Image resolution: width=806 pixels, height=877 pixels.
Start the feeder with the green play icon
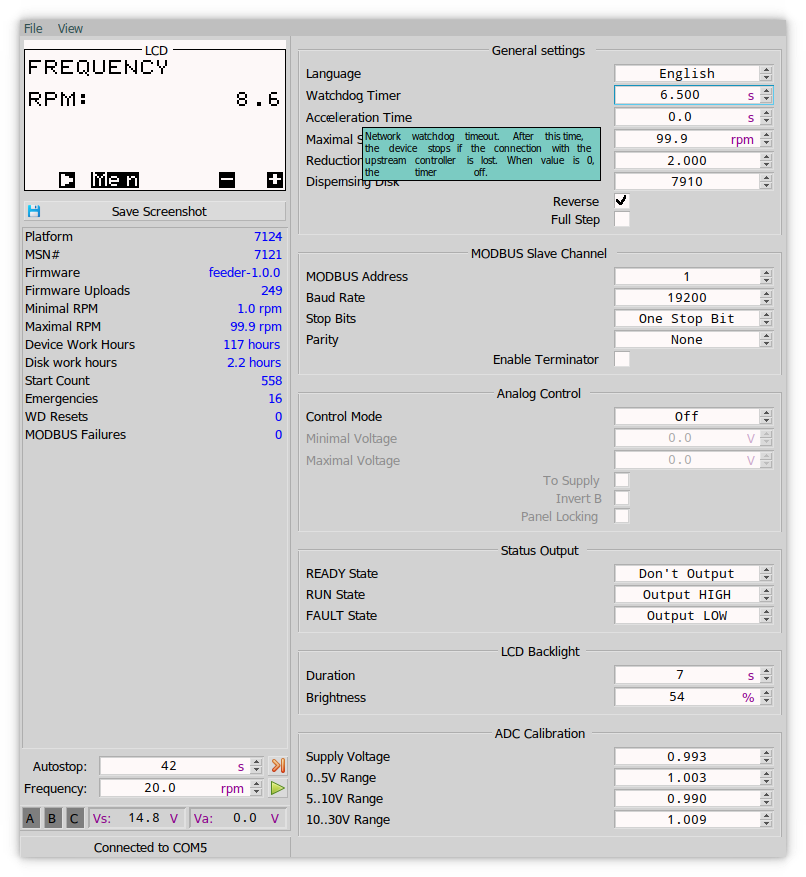(278, 788)
